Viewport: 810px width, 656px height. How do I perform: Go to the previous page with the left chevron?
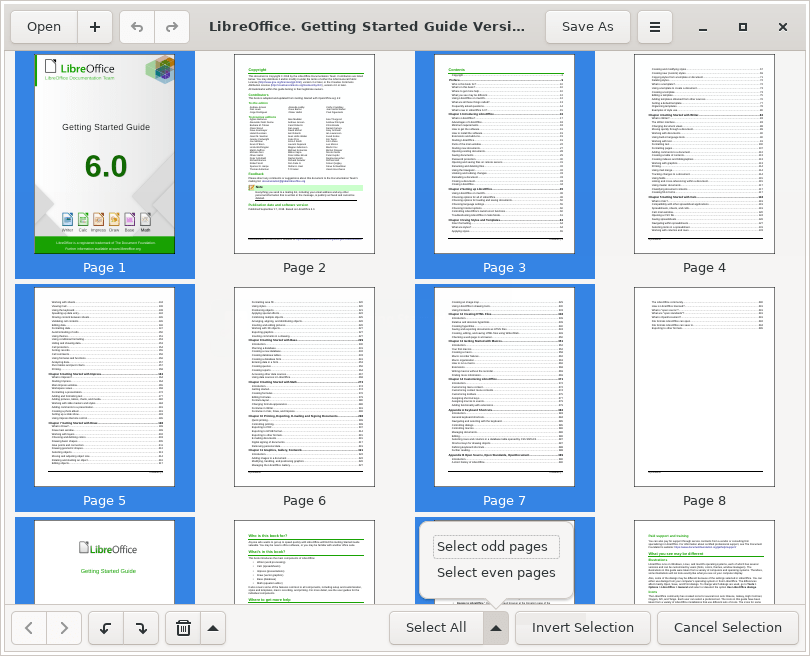coord(29,628)
